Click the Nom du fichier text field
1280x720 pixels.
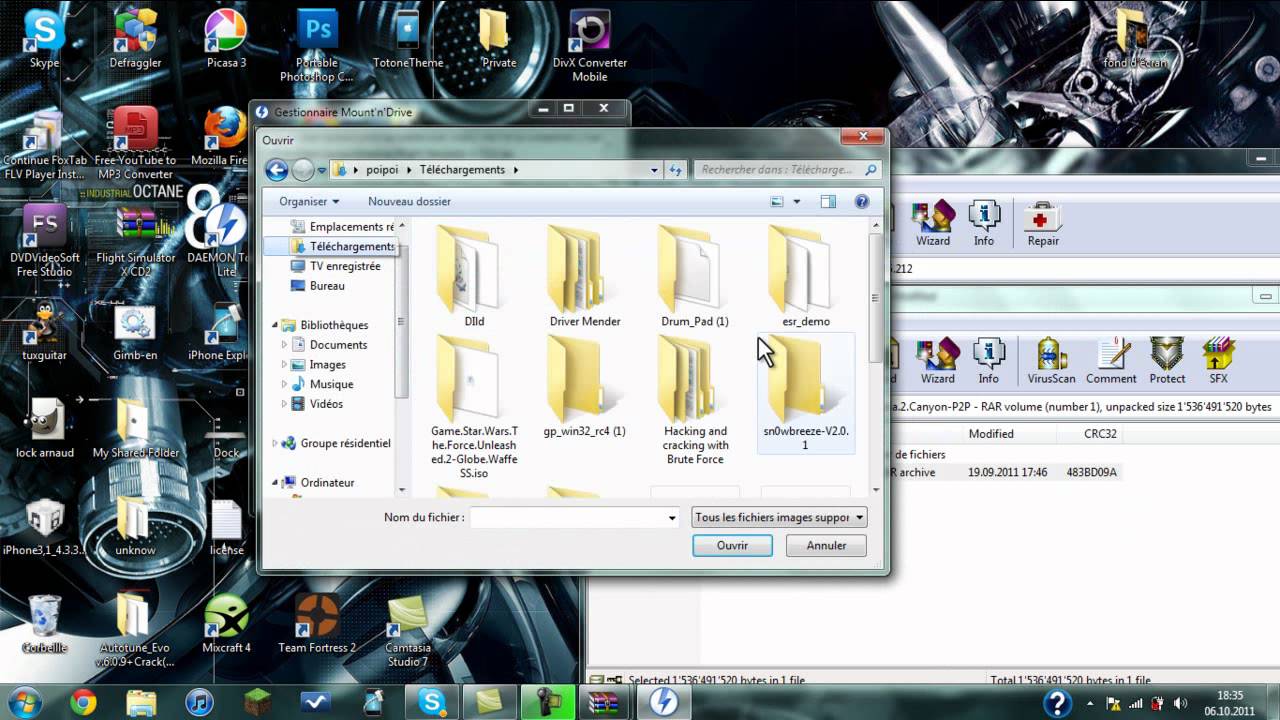(x=568, y=517)
